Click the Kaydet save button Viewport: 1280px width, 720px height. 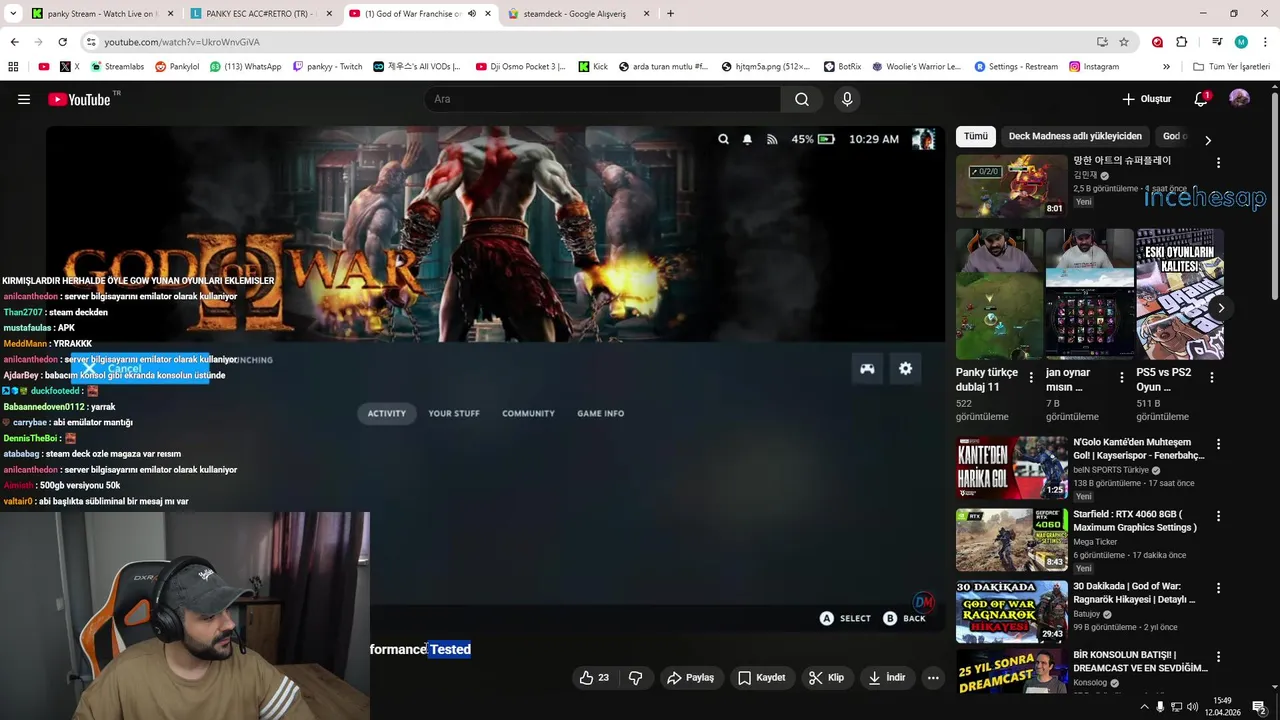(761, 678)
